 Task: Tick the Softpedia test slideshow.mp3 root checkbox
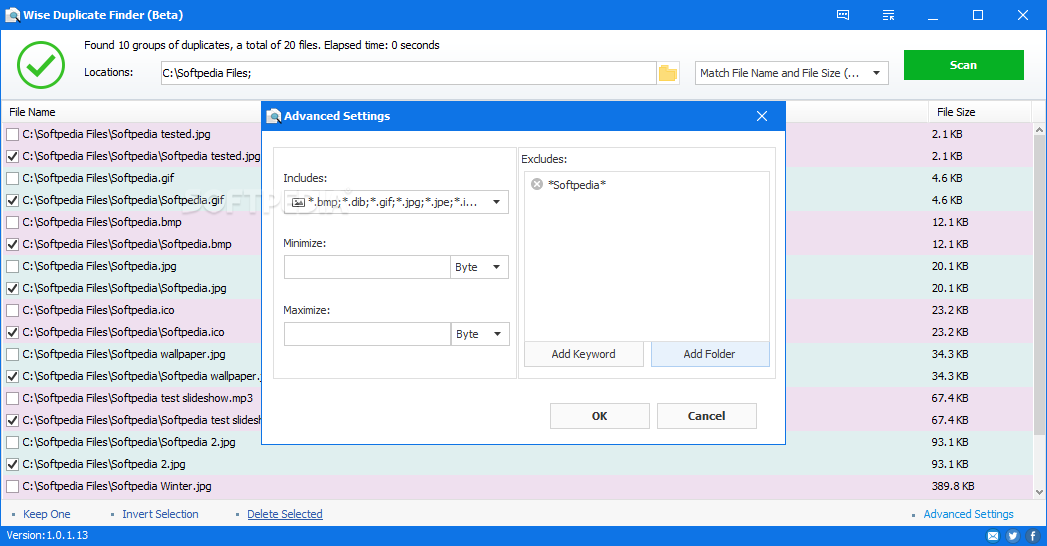coord(12,398)
